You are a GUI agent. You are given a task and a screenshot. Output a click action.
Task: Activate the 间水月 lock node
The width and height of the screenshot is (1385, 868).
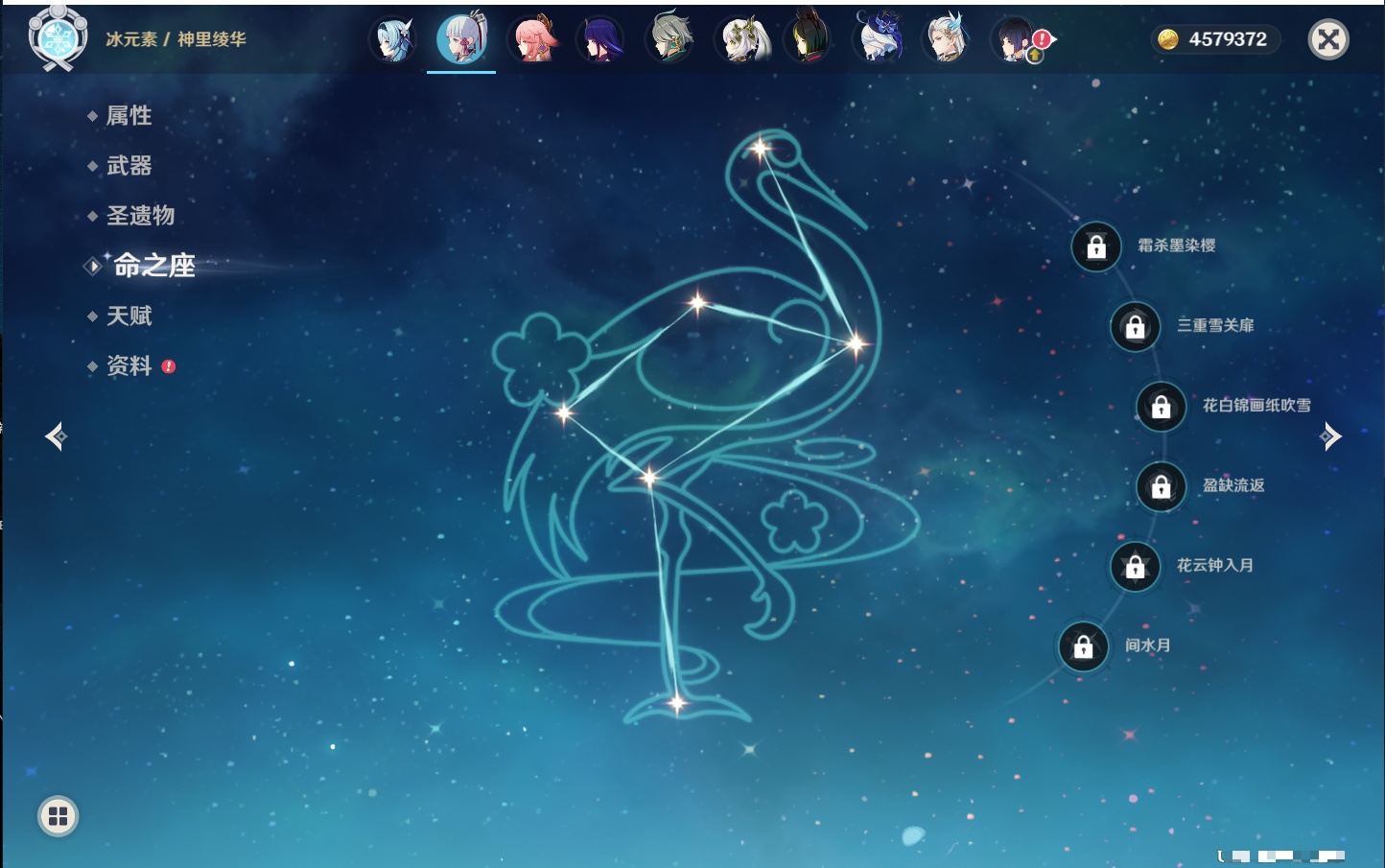pos(1083,646)
